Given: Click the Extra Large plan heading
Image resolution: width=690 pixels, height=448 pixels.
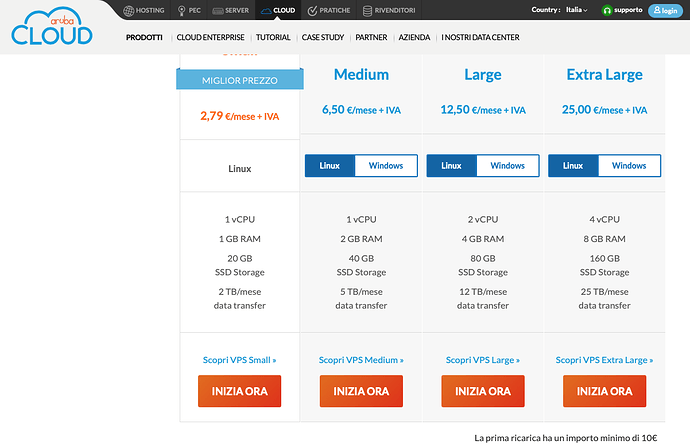Looking at the screenshot, I should click(x=604, y=75).
